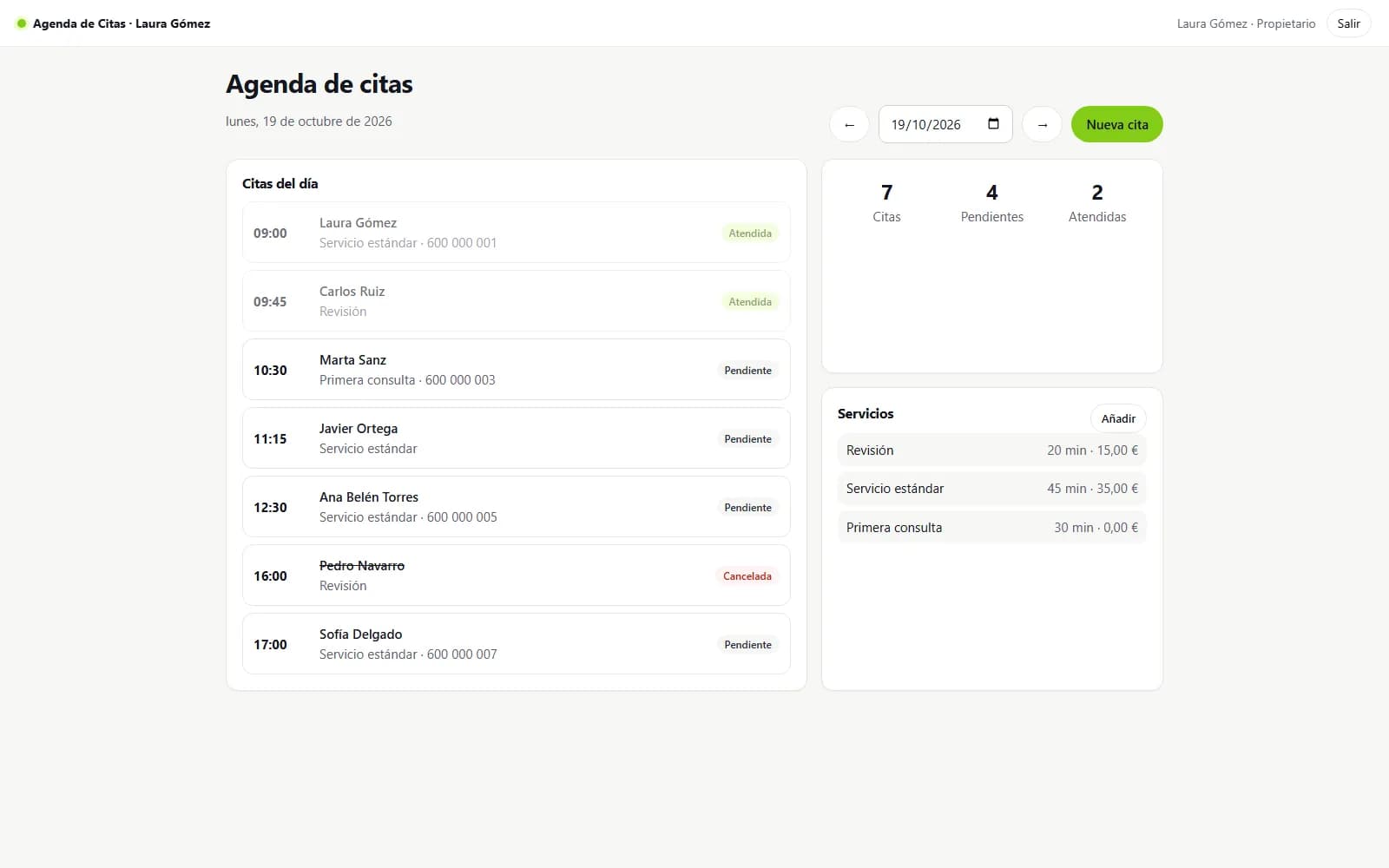The height and width of the screenshot is (868, 1389).
Task: Click the Atendida badge on Carlos Ruiz row
Action: click(x=749, y=302)
